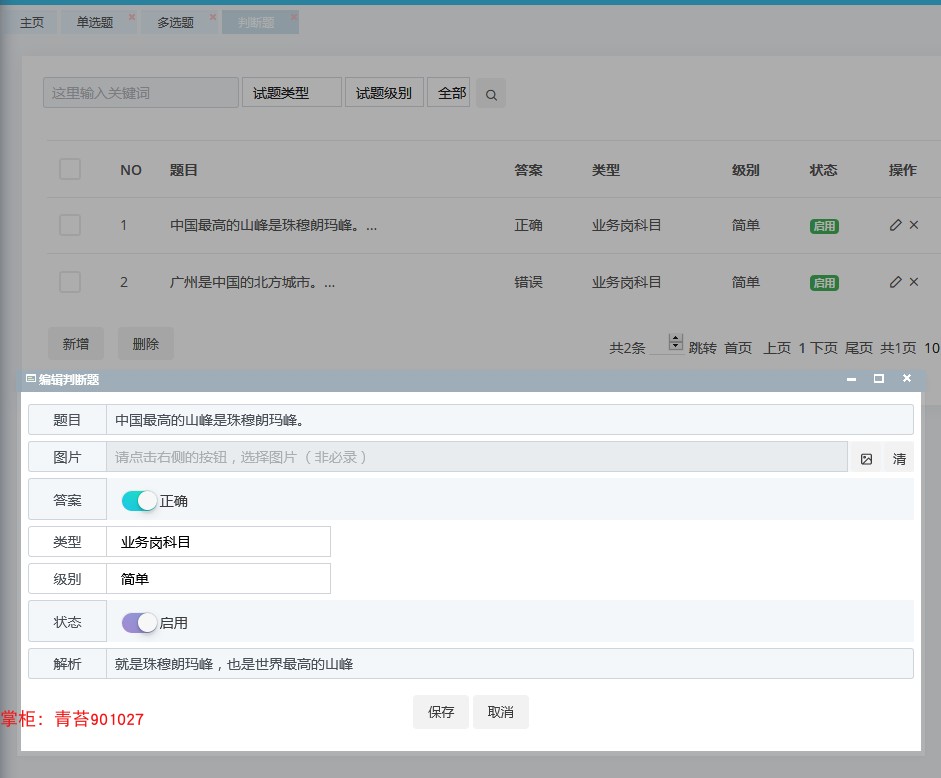Check the checkbox next to question 1

pos(69,225)
